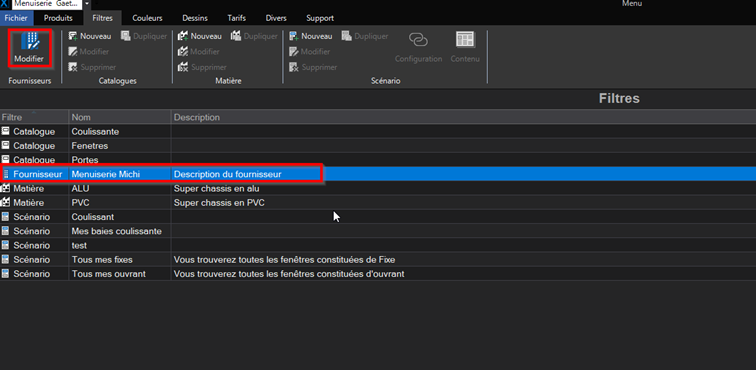
Task: Click the scénario icon beside test
Action: tap(6, 245)
